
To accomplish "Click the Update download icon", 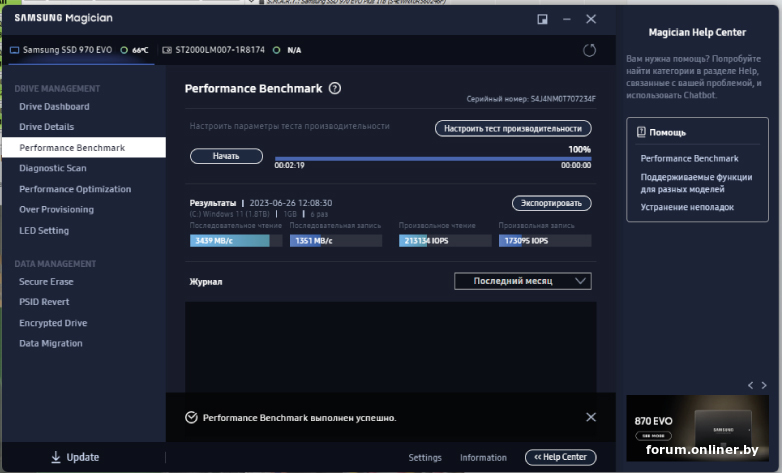I will point(56,457).
